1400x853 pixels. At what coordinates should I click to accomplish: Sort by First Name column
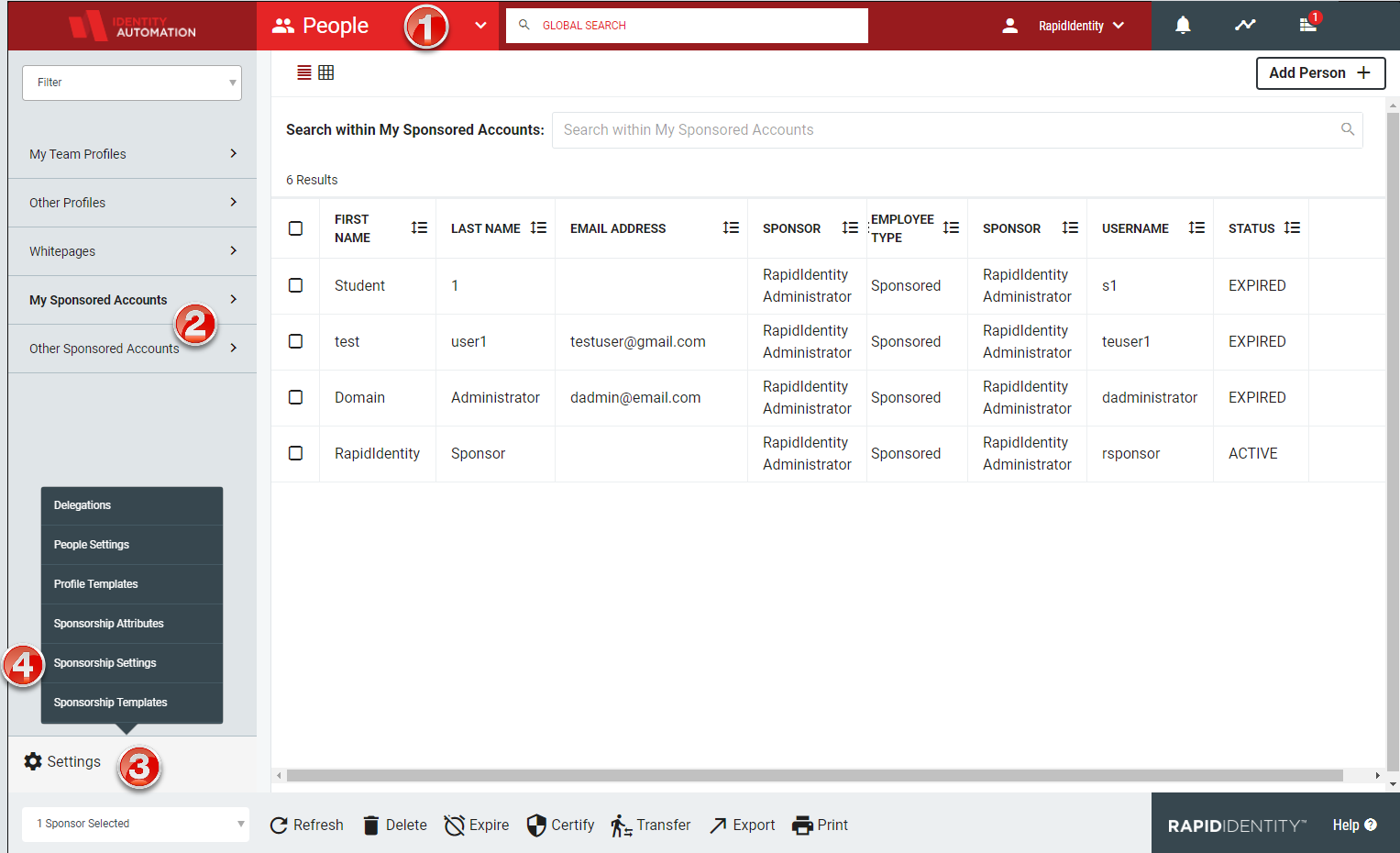419,227
